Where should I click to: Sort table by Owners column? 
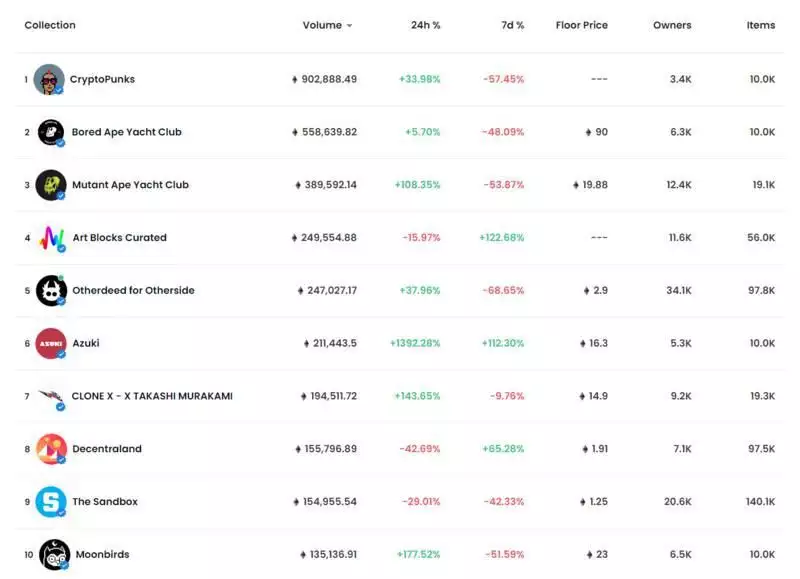pos(672,25)
